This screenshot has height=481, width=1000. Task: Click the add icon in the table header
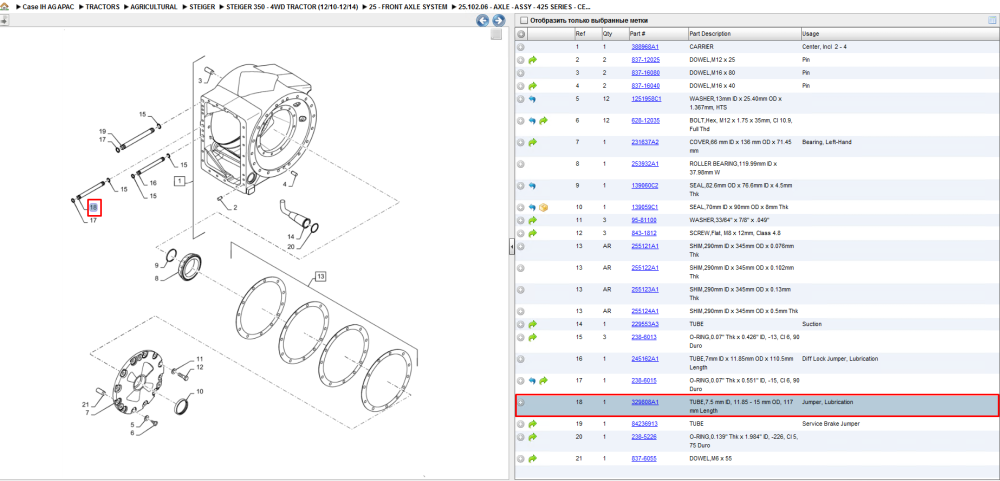point(521,34)
